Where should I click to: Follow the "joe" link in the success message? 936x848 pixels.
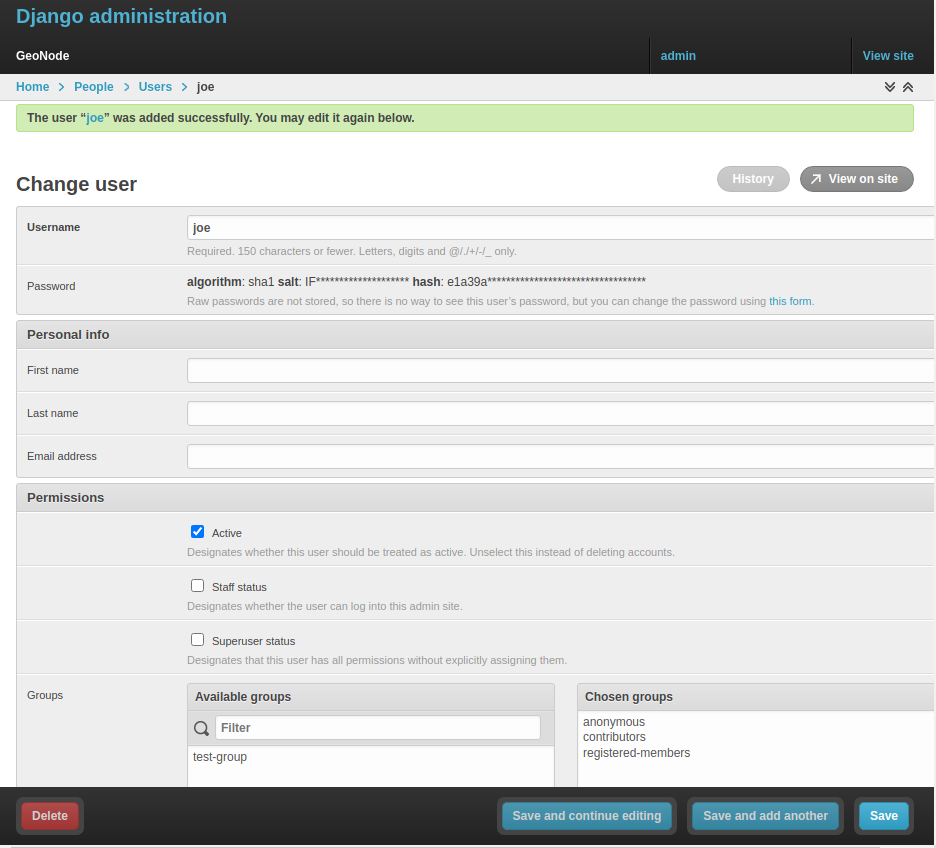pos(94,117)
